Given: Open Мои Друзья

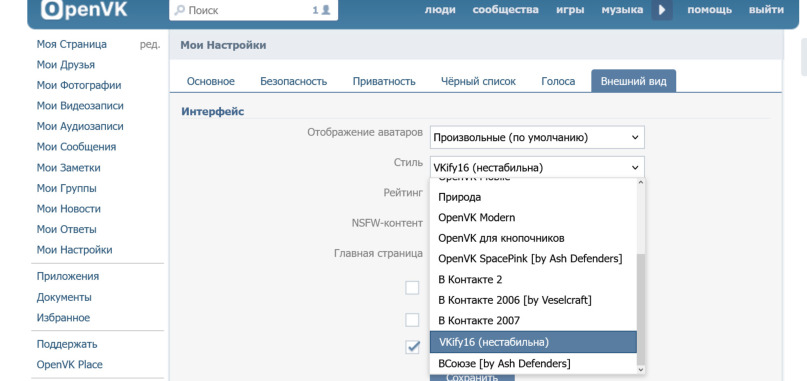Looking at the screenshot, I should (x=65, y=65).
